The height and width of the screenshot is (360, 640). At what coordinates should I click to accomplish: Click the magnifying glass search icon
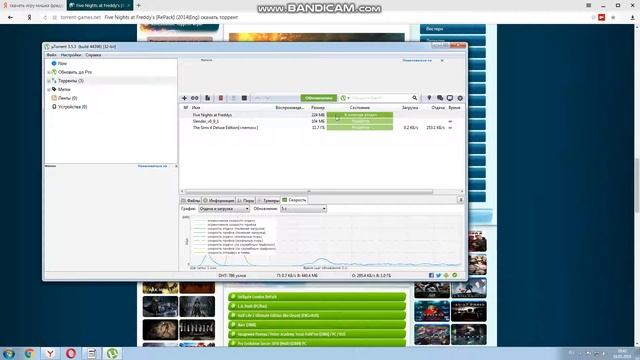pyautogui.click(x=415, y=98)
